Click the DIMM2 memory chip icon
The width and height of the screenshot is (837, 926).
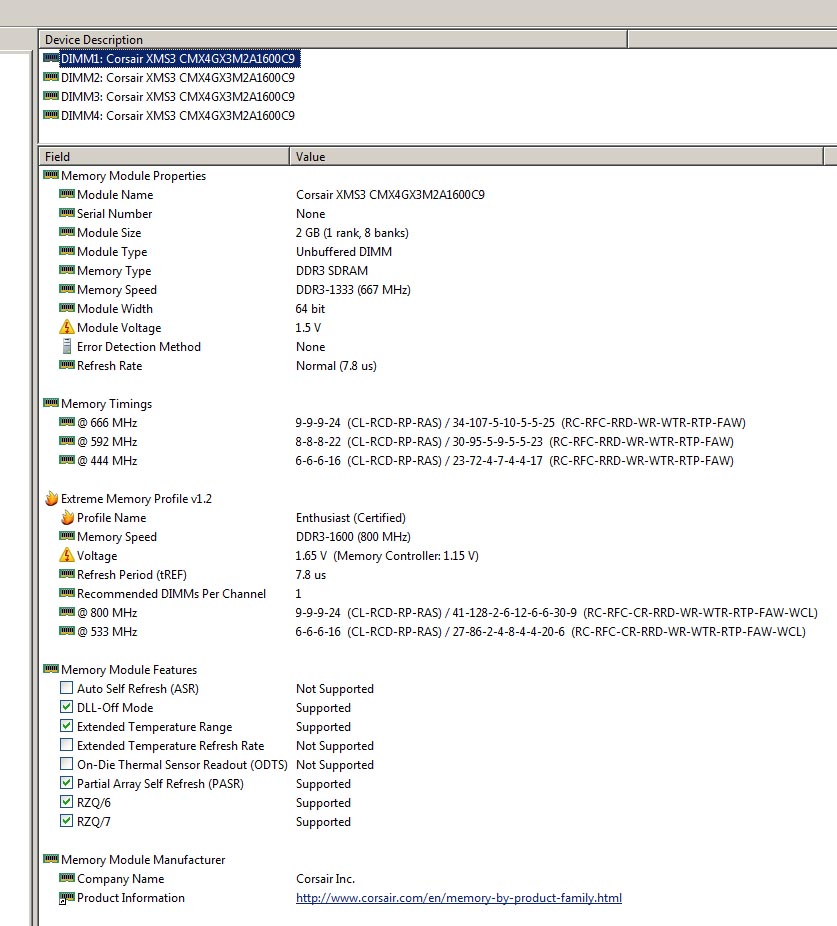[x=51, y=77]
